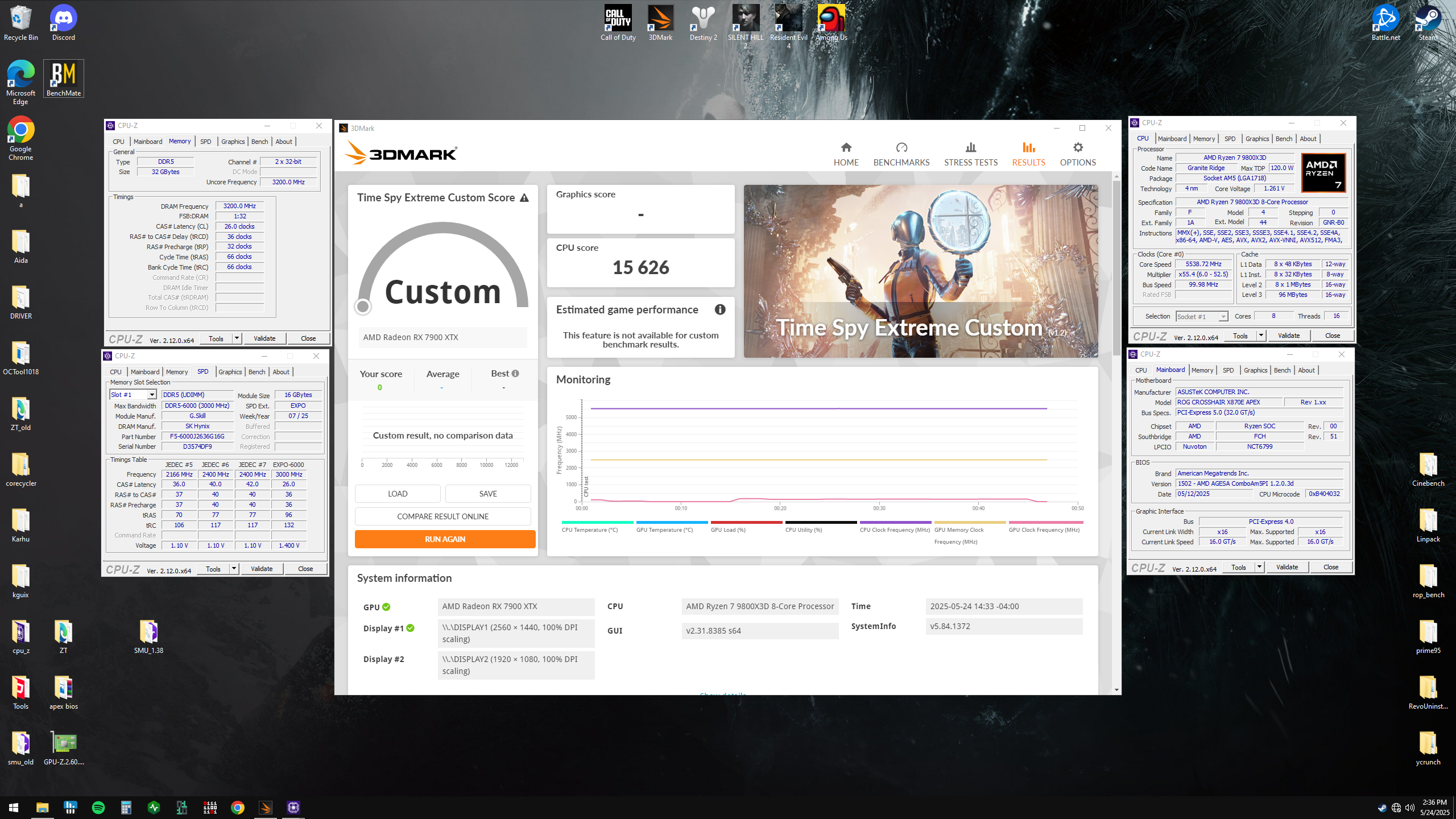Select Memory tab in CPU-Z Mainboard window

pyautogui.click(x=1202, y=370)
